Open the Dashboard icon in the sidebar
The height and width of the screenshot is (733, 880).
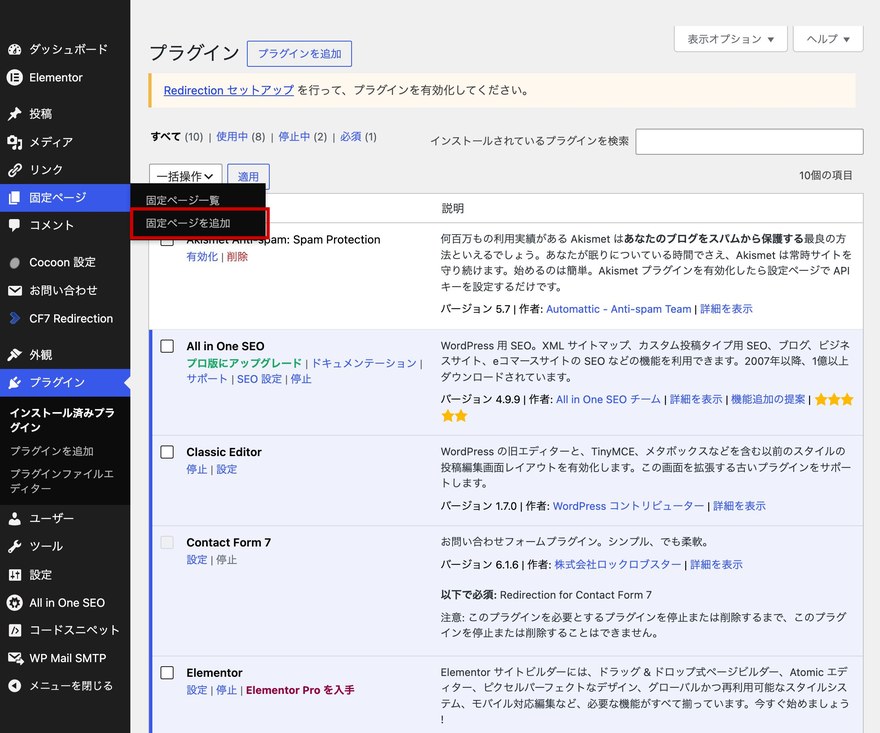tap(15, 49)
